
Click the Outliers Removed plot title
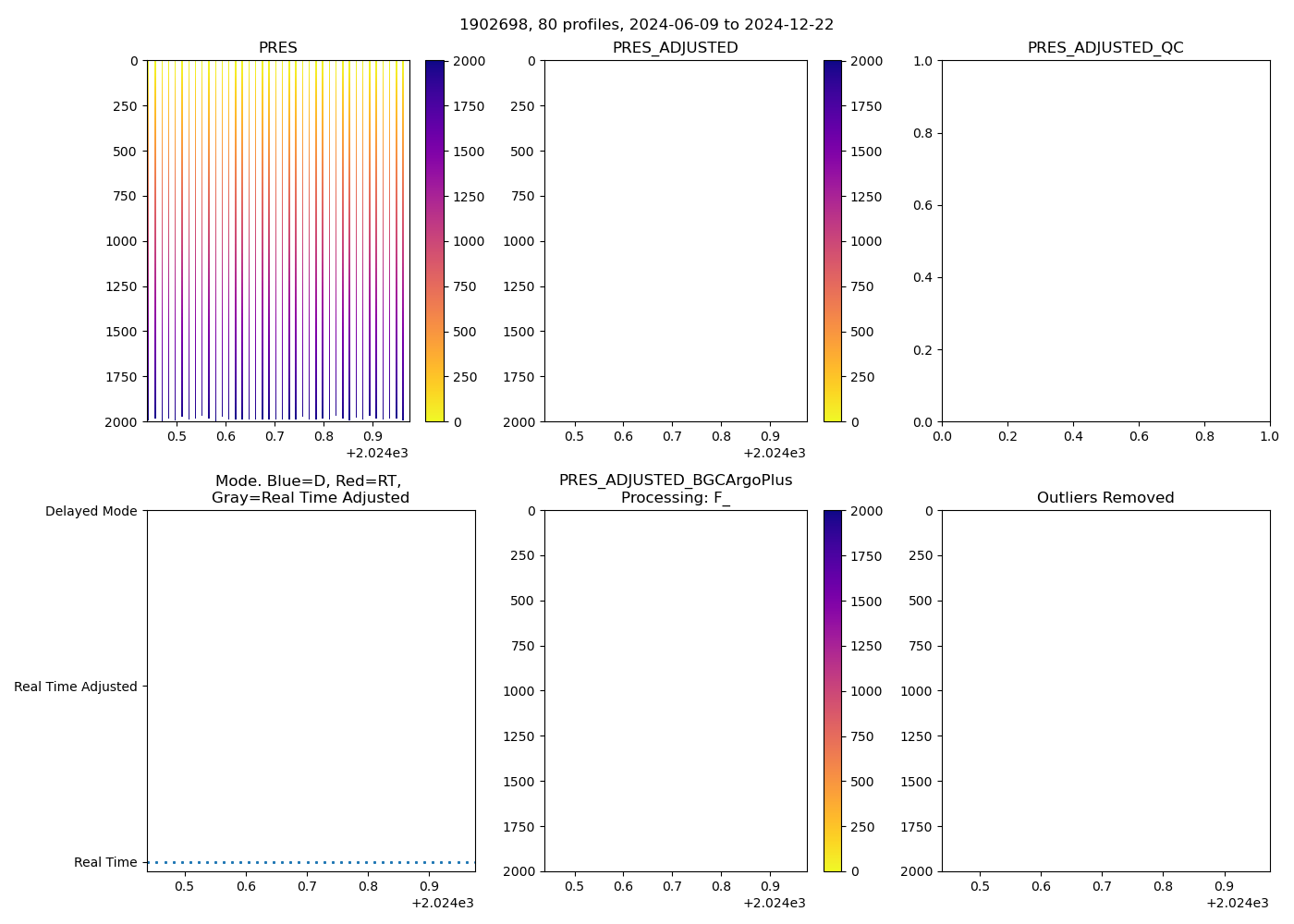(x=1105, y=498)
